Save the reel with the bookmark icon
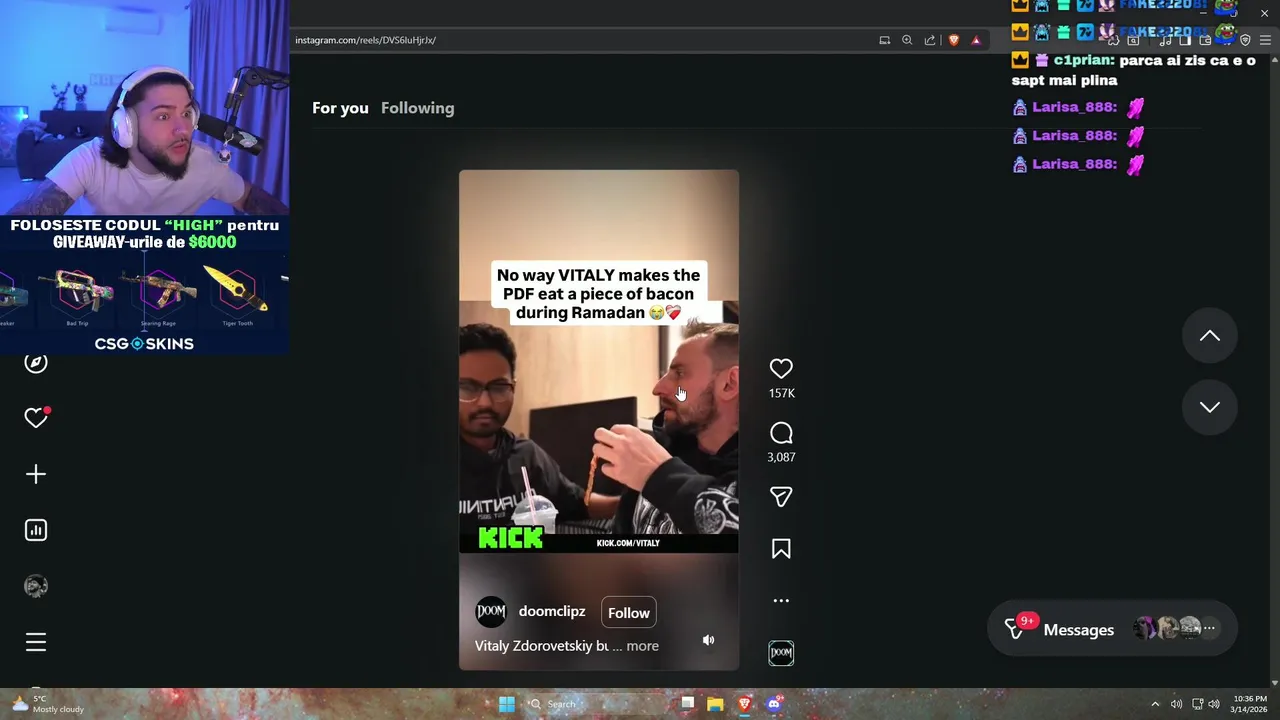 click(x=781, y=549)
